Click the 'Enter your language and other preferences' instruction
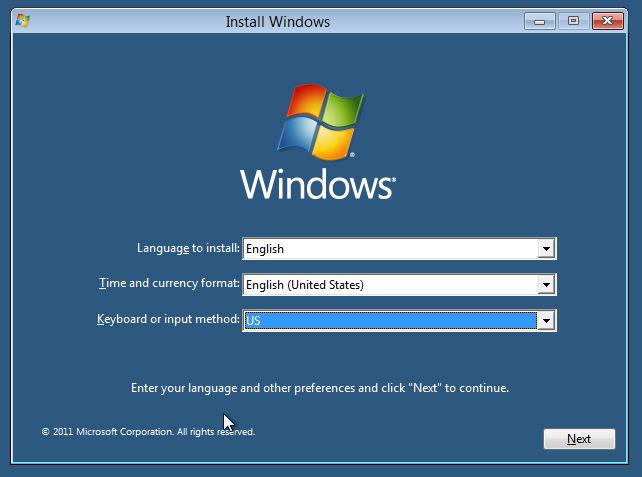 (320, 388)
